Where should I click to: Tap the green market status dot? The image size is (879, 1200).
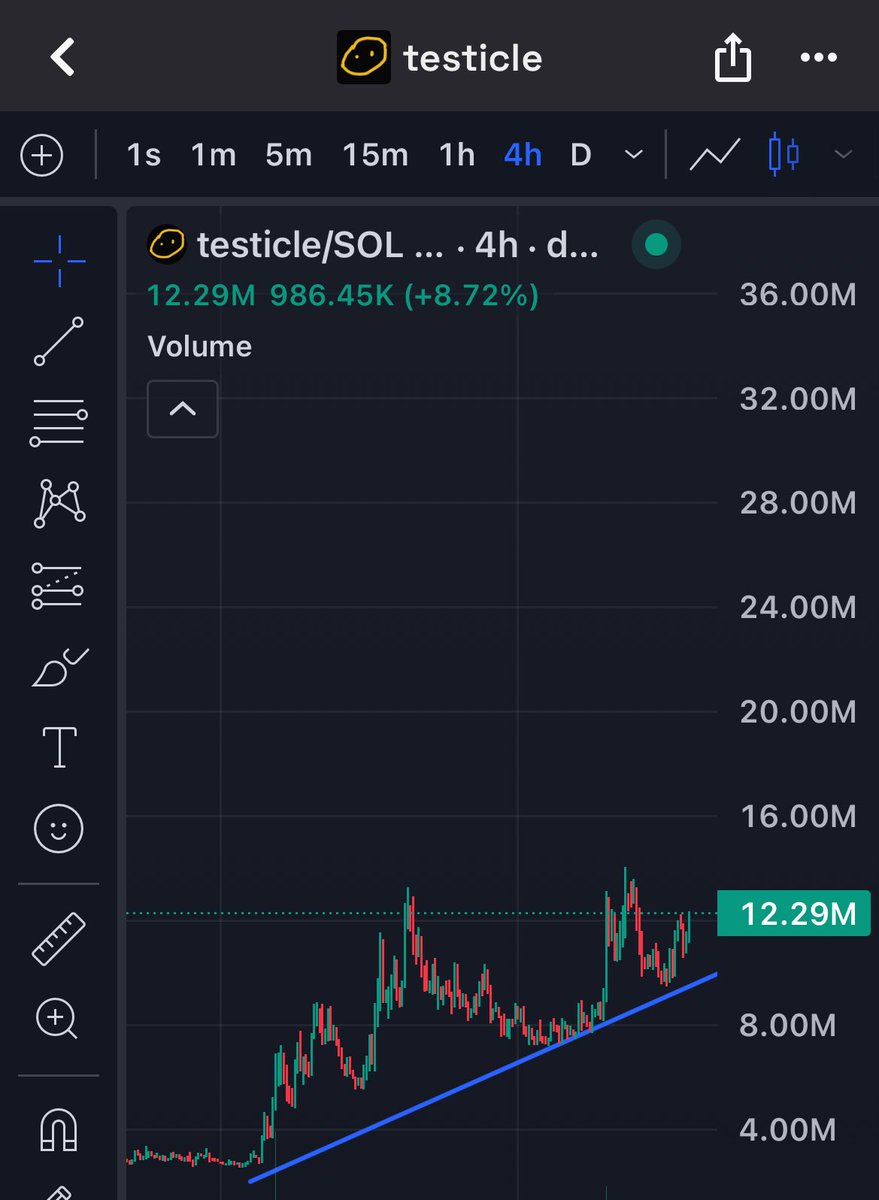[x=656, y=244]
